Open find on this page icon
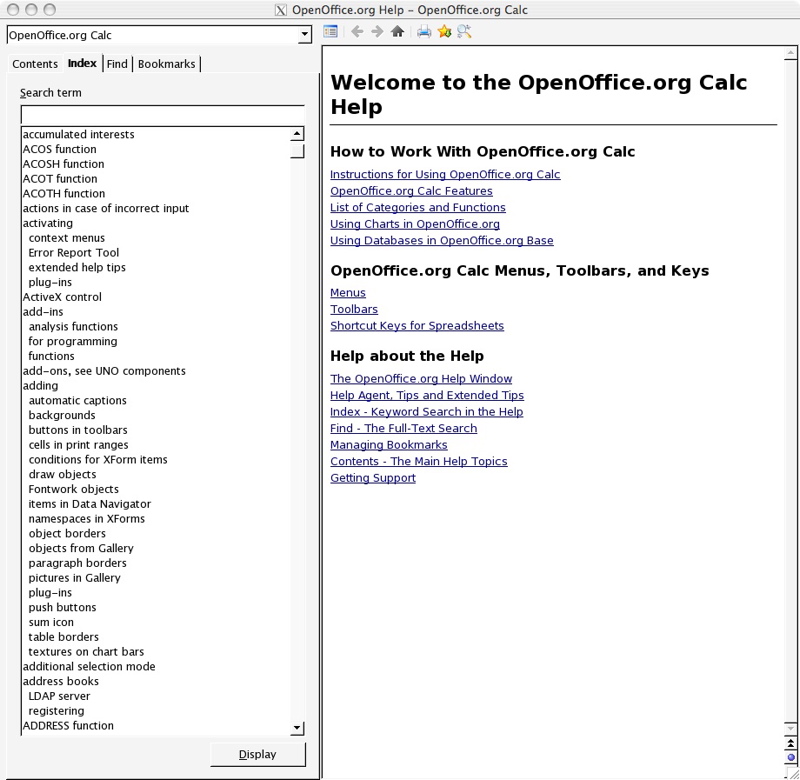Screen dimensions: 800x780 point(464,32)
